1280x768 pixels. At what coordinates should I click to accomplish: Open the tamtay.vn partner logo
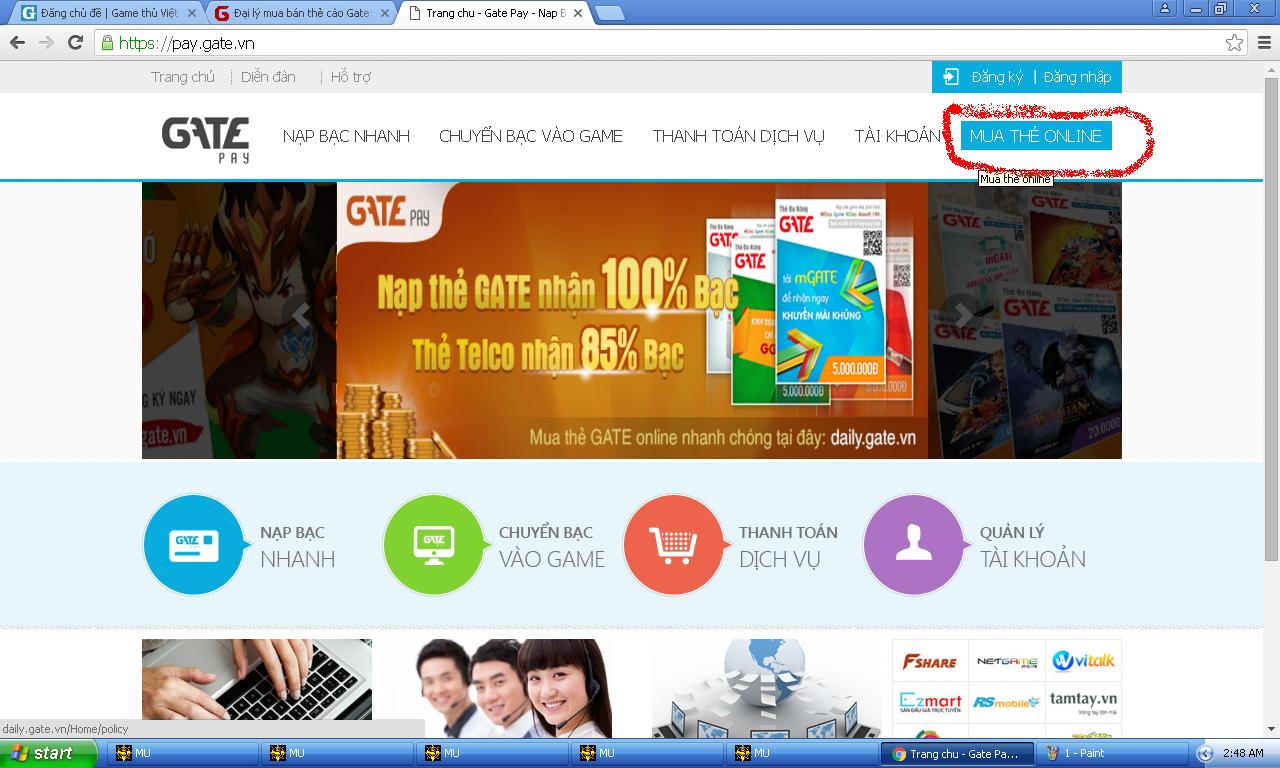[x=1084, y=702]
